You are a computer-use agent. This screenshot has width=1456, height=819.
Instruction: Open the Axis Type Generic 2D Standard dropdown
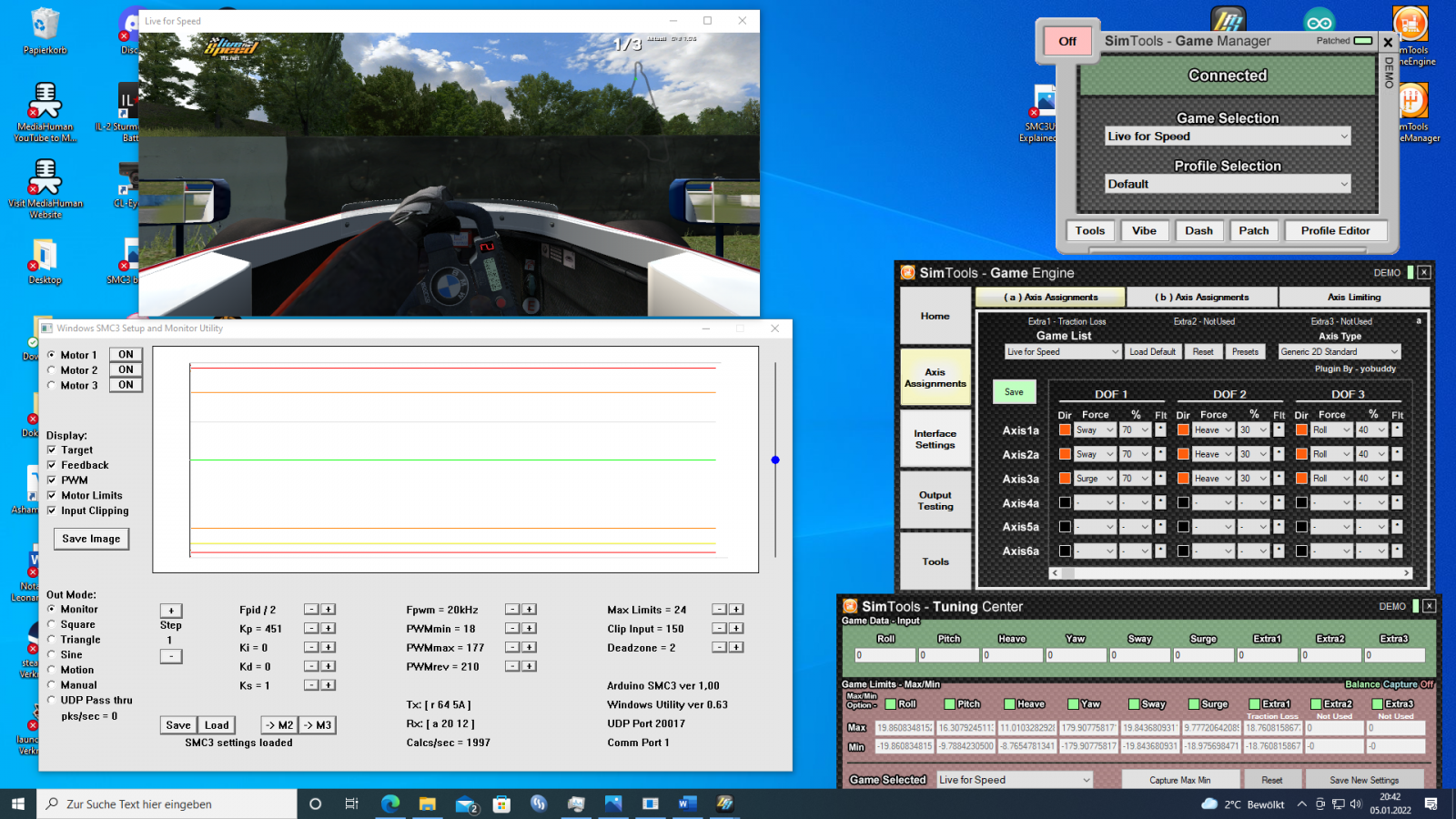tap(1339, 351)
